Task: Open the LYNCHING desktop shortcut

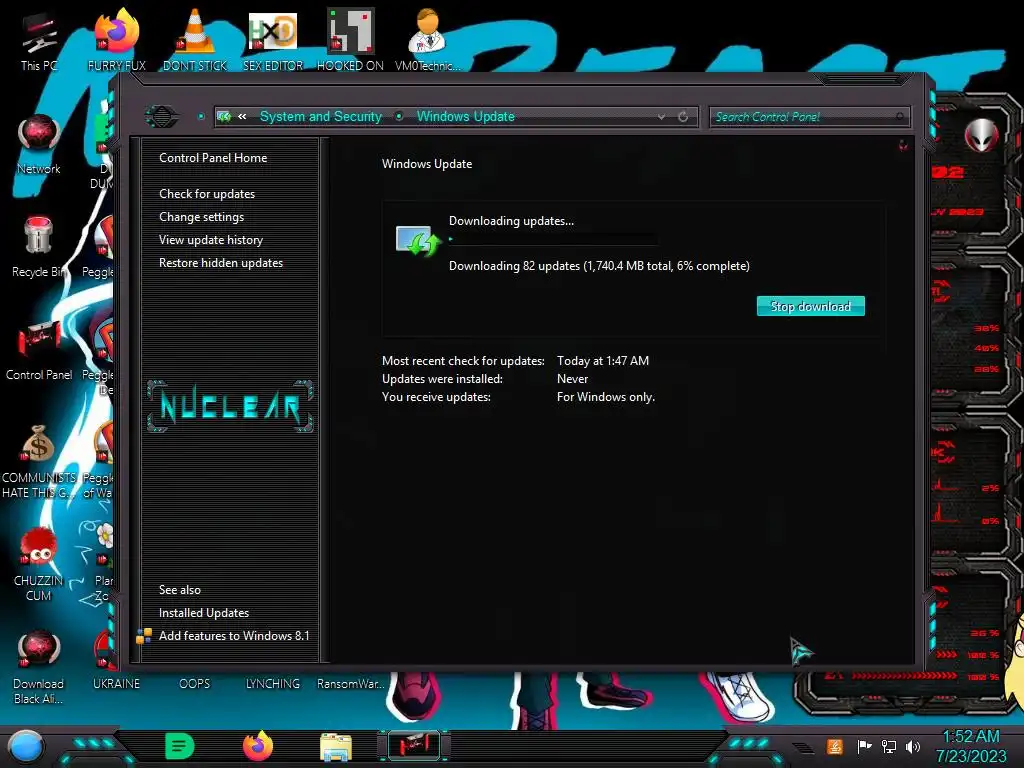Action: pyautogui.click(x=273, y=684)
